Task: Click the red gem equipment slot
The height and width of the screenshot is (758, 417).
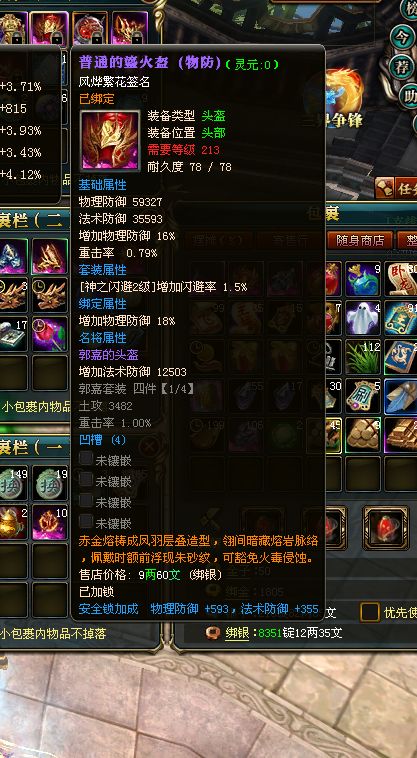Action: pyautogui.click(x=386, y=527)
